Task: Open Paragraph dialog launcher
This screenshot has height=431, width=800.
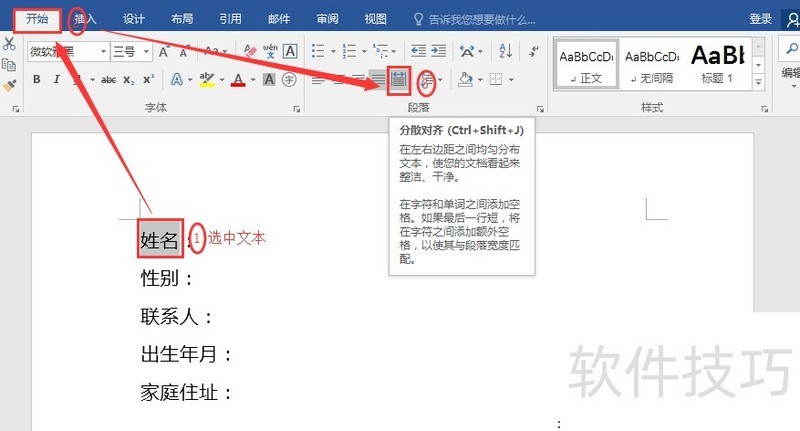Action: coord(540,109)
